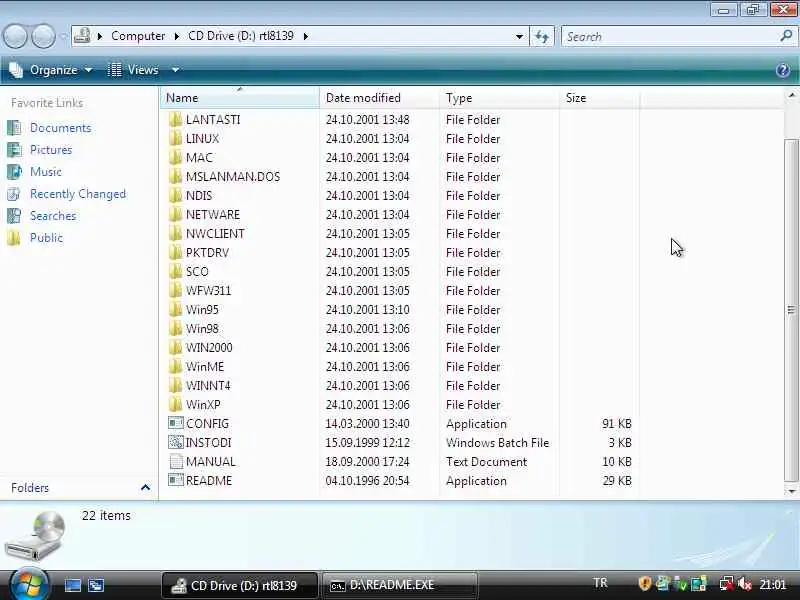Click the Help question mark icon
Viewport: 800px width, 600px height.
point(783,70)
